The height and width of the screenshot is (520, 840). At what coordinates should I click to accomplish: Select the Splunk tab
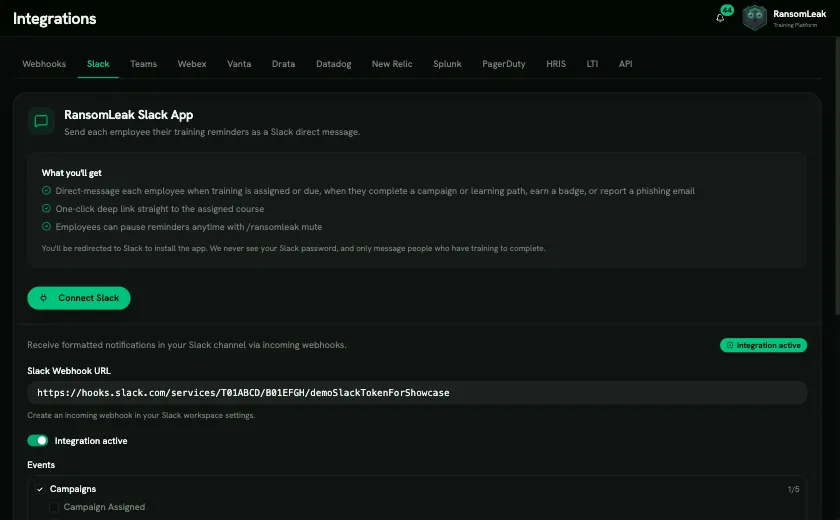[447, 64]
